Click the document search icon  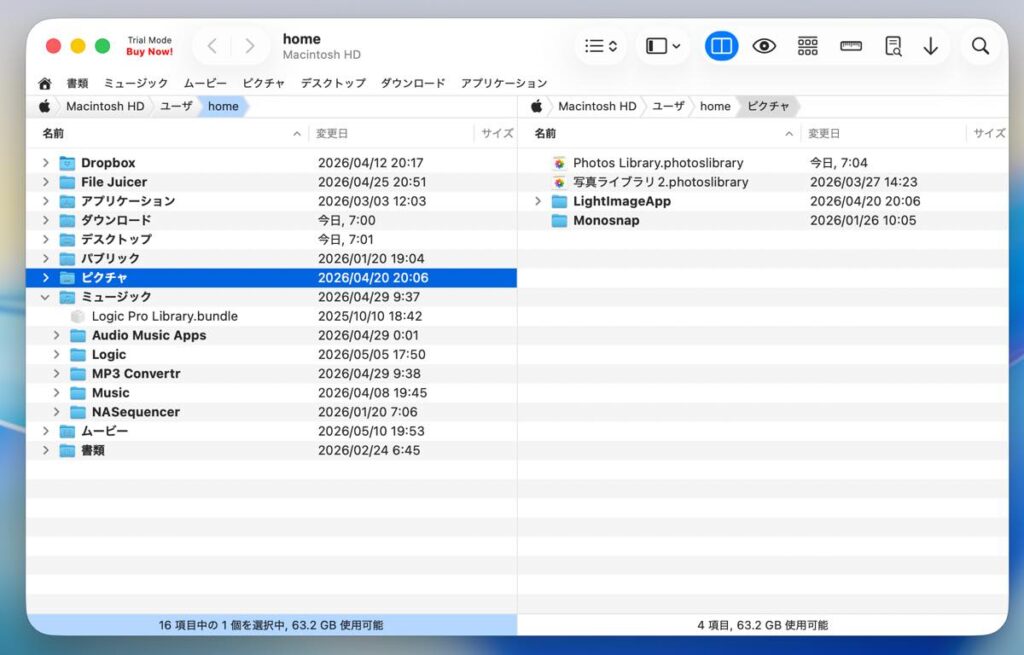coord(893,46)
